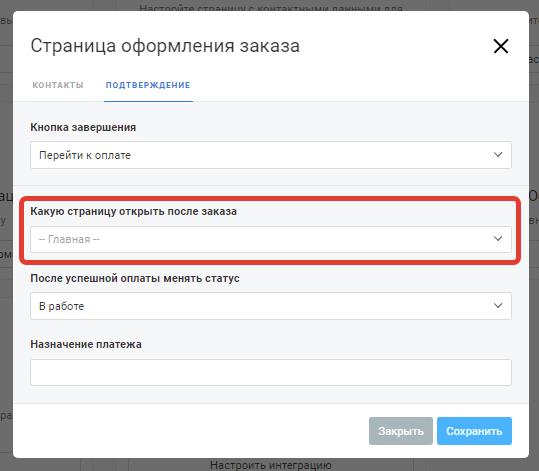Viewport: 539px width, 471px height.
Task: Close the order checkout dialog with X
Action: (x=500, y=46)
